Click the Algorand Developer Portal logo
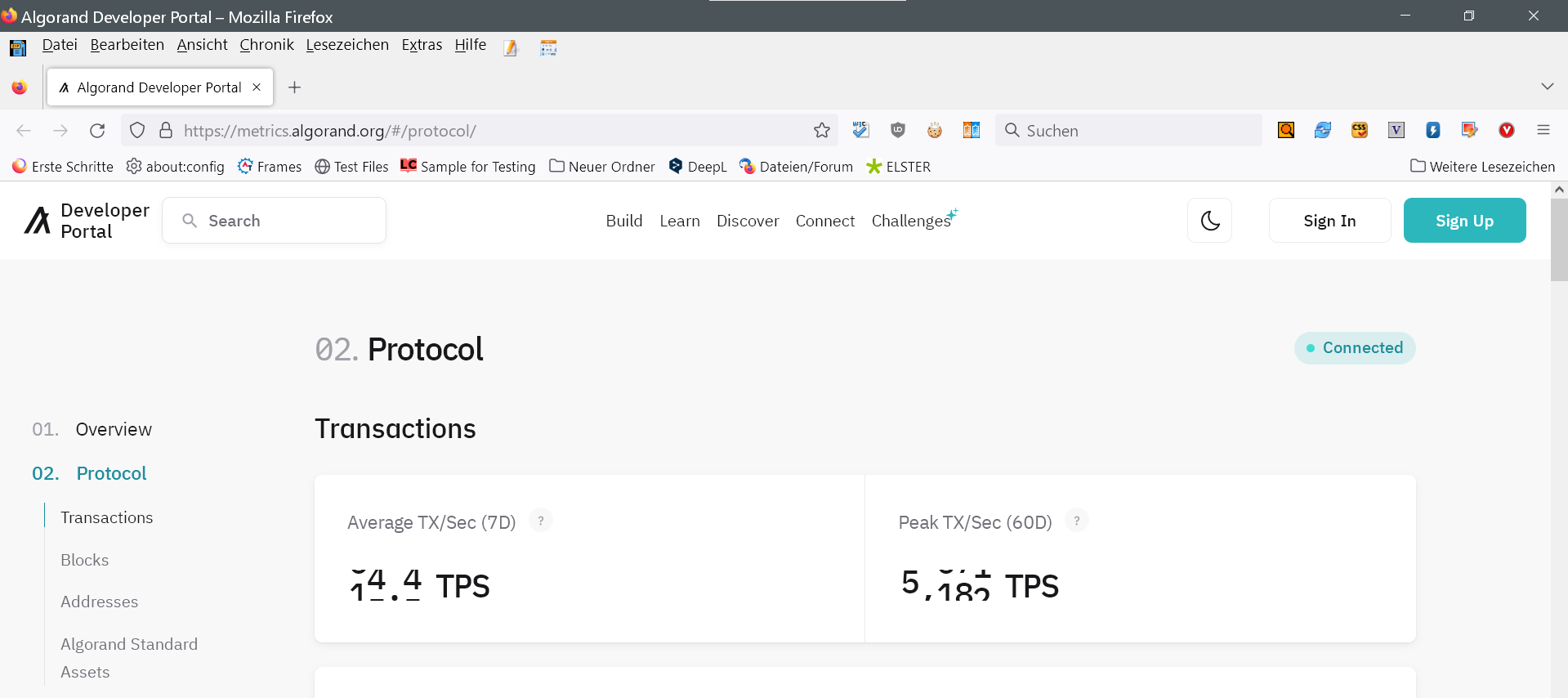 point(87,221)
